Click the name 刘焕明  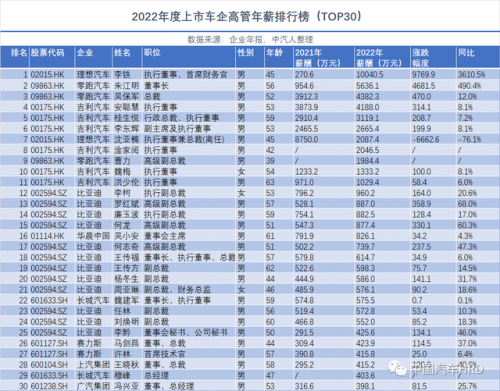coord(126,322)
